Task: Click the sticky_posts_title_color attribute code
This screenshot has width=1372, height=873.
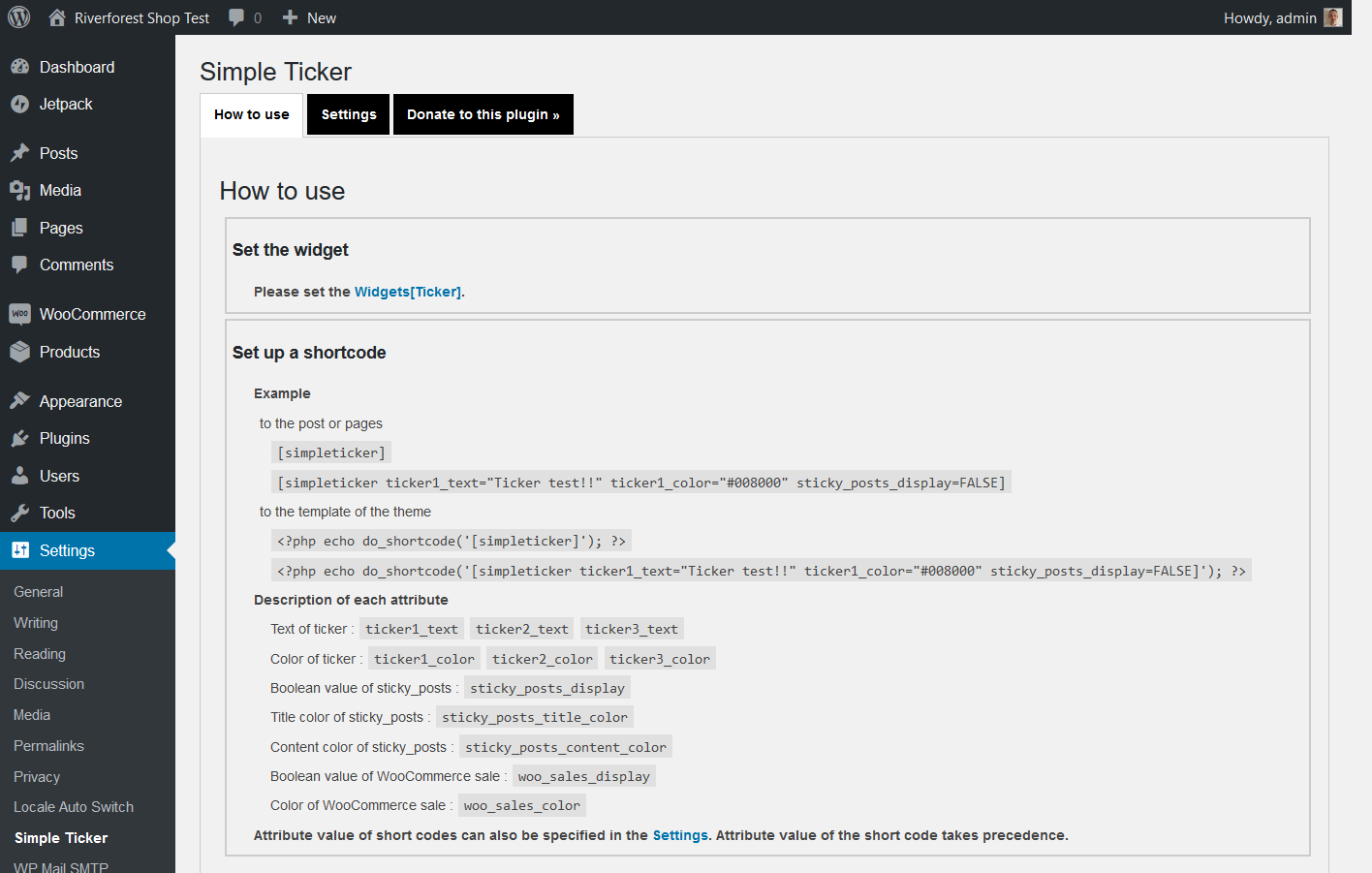Action: [535, 717]
